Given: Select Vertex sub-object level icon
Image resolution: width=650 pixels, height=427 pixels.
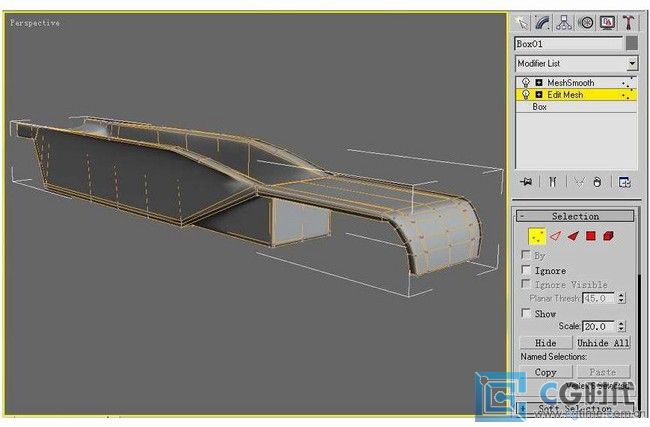Looking at the screenshot, I should (x=537, y=236).
